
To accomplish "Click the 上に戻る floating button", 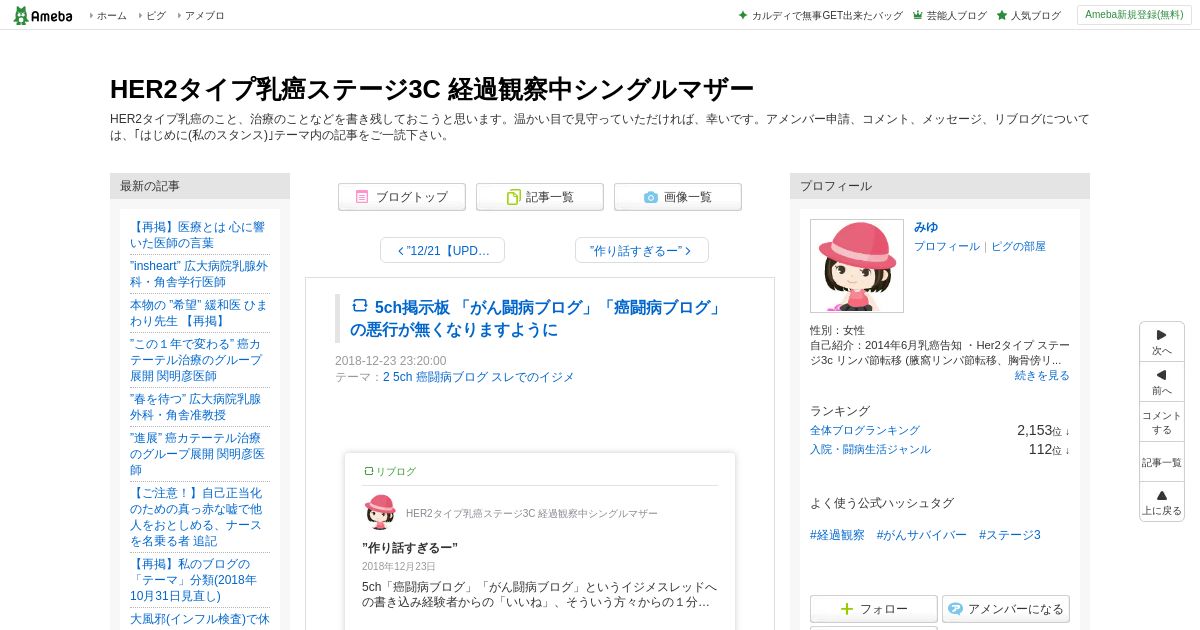I will pos(1162,502).
